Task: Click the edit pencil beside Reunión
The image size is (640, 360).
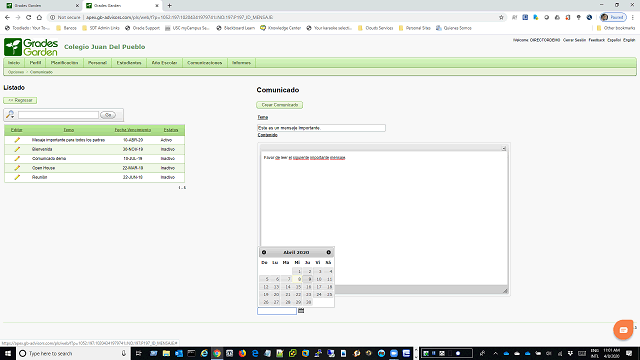Action: click(17, 178)
